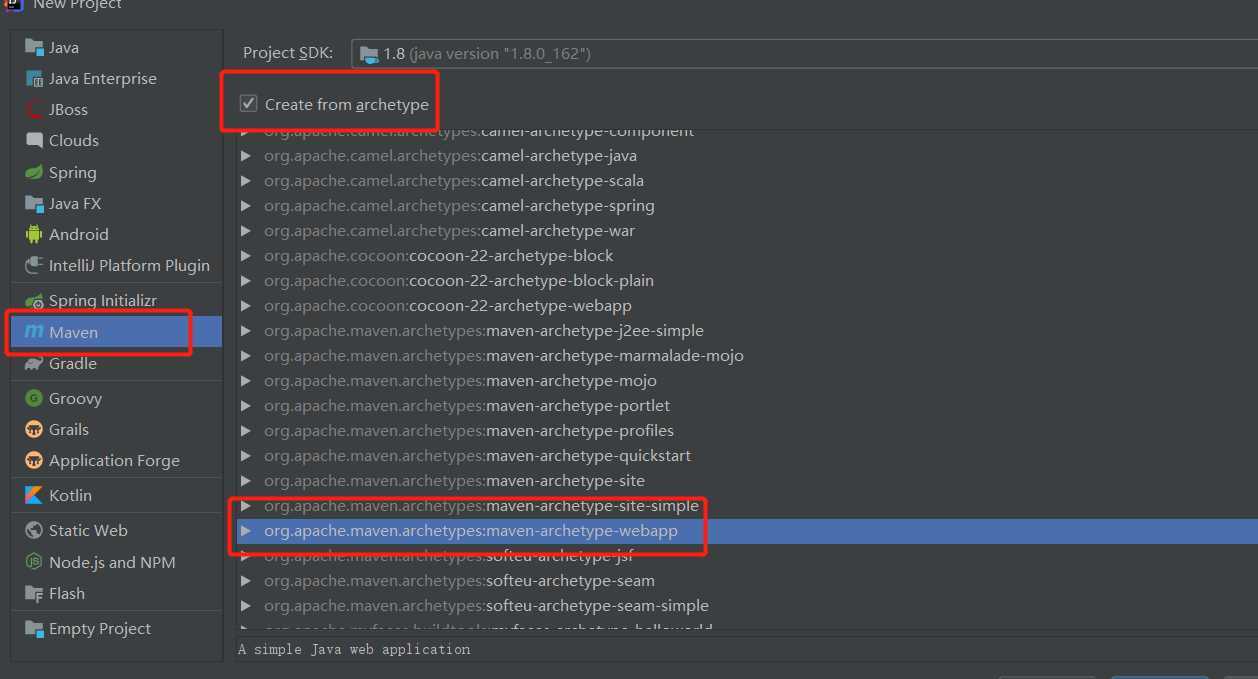Select maven-archetype-profiles archetype
Screen dimensions: 1258x679
[469, 431]
